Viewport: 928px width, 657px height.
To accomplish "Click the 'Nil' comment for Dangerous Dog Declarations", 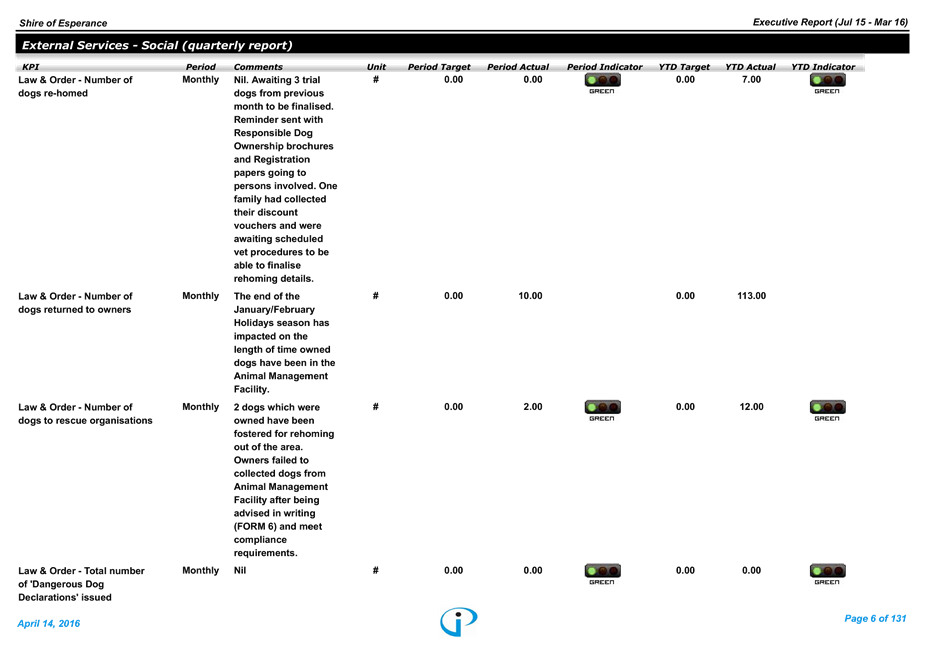I will coord(240,571).
